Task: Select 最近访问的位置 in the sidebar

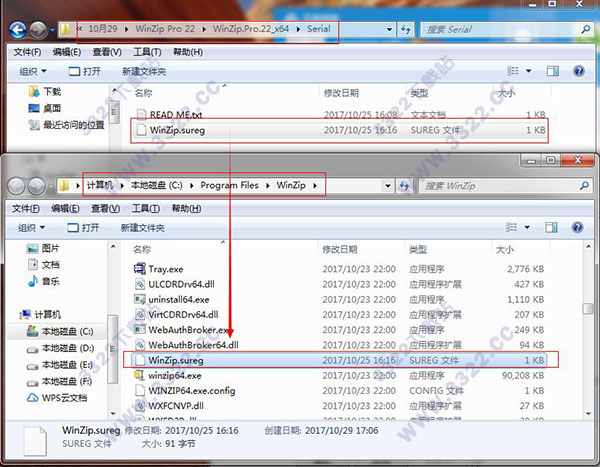Action: (67, 125)
